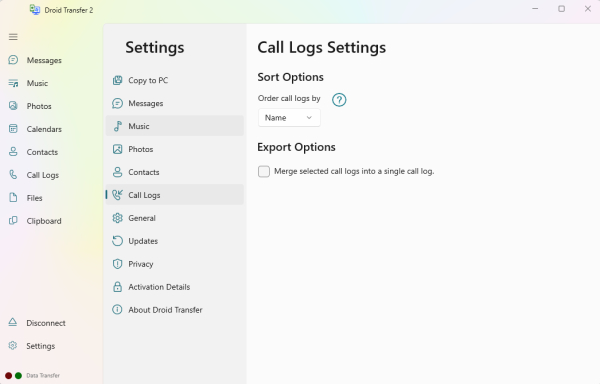
Task: Click the Merge selected call logs label text
Action: (x=354, y=171)
